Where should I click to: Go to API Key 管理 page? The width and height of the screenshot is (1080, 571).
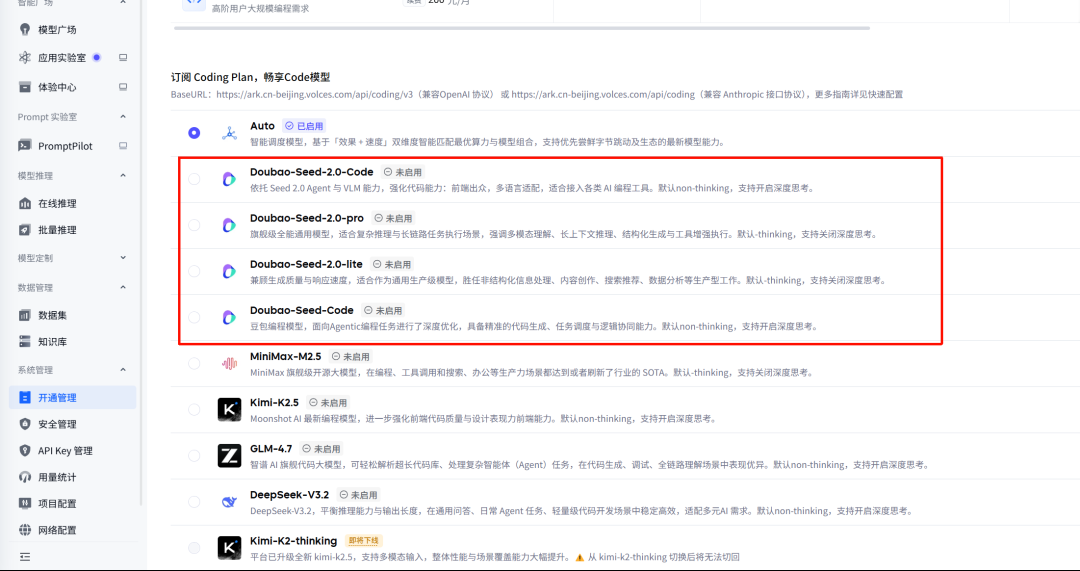pos(64,451)
